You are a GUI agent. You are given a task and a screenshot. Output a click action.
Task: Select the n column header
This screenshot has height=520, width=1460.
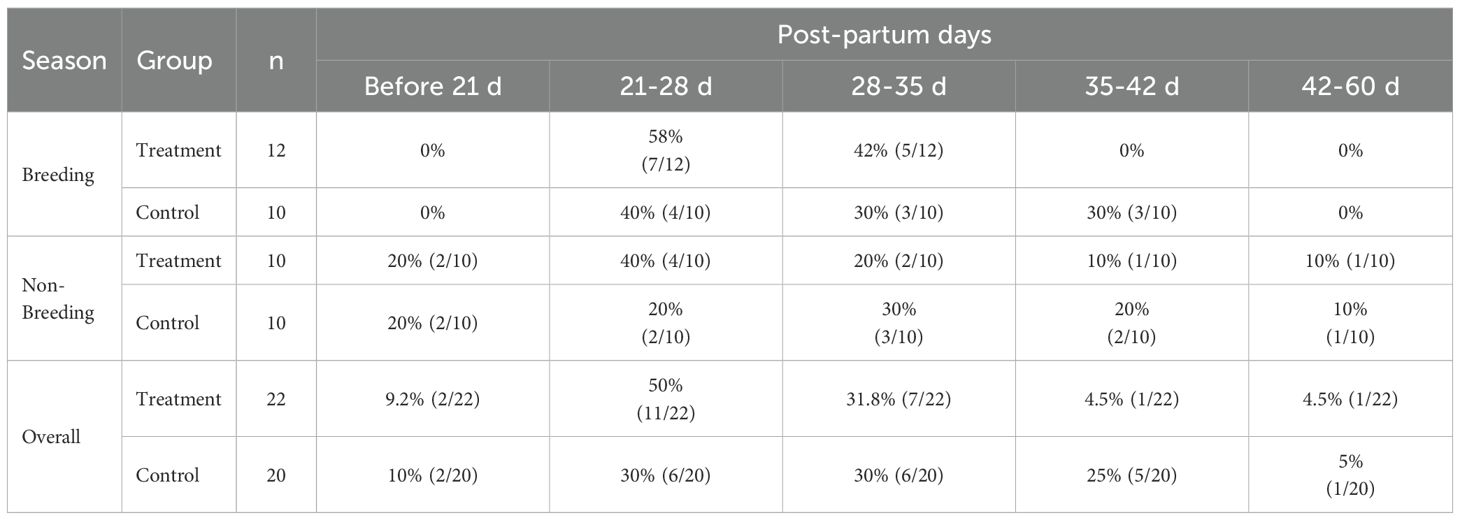276,61
